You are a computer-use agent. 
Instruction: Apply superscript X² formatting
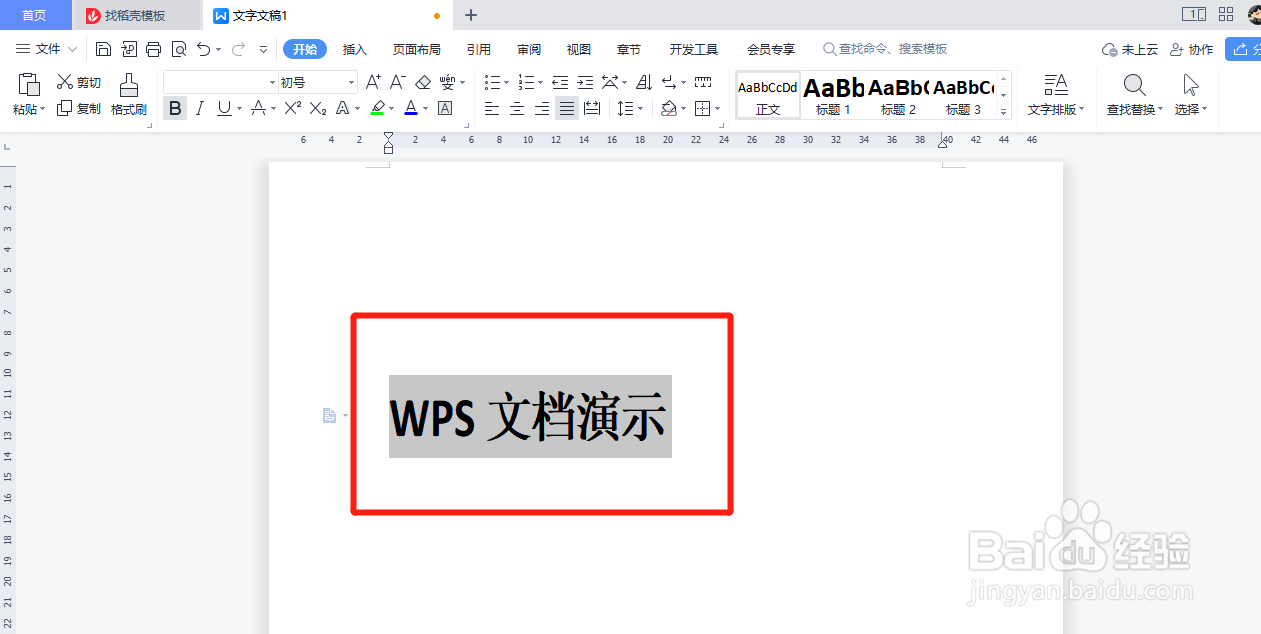pos(292,108)
